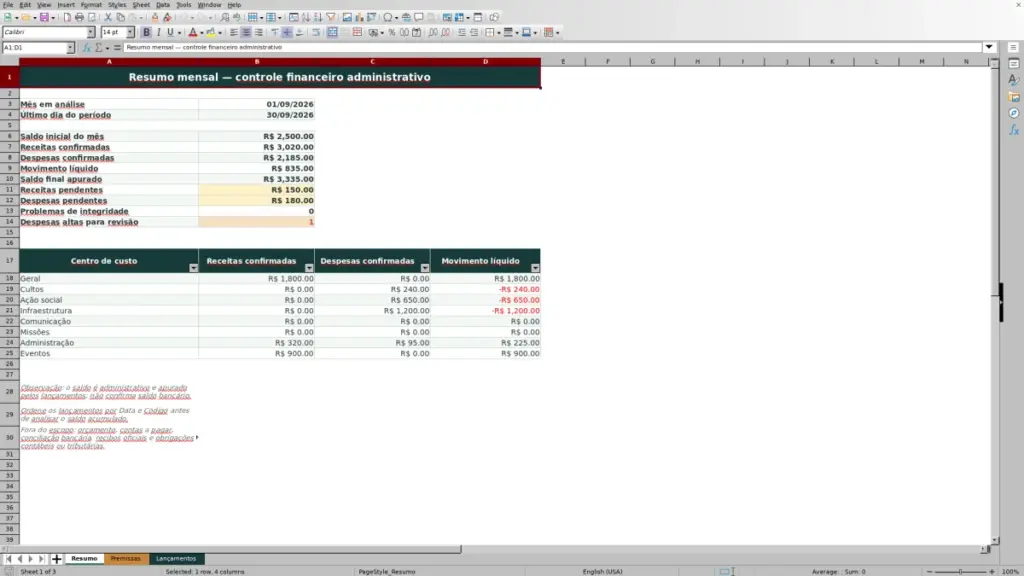
Task: Click the Function Wizard icon
Action: point(86,48)
